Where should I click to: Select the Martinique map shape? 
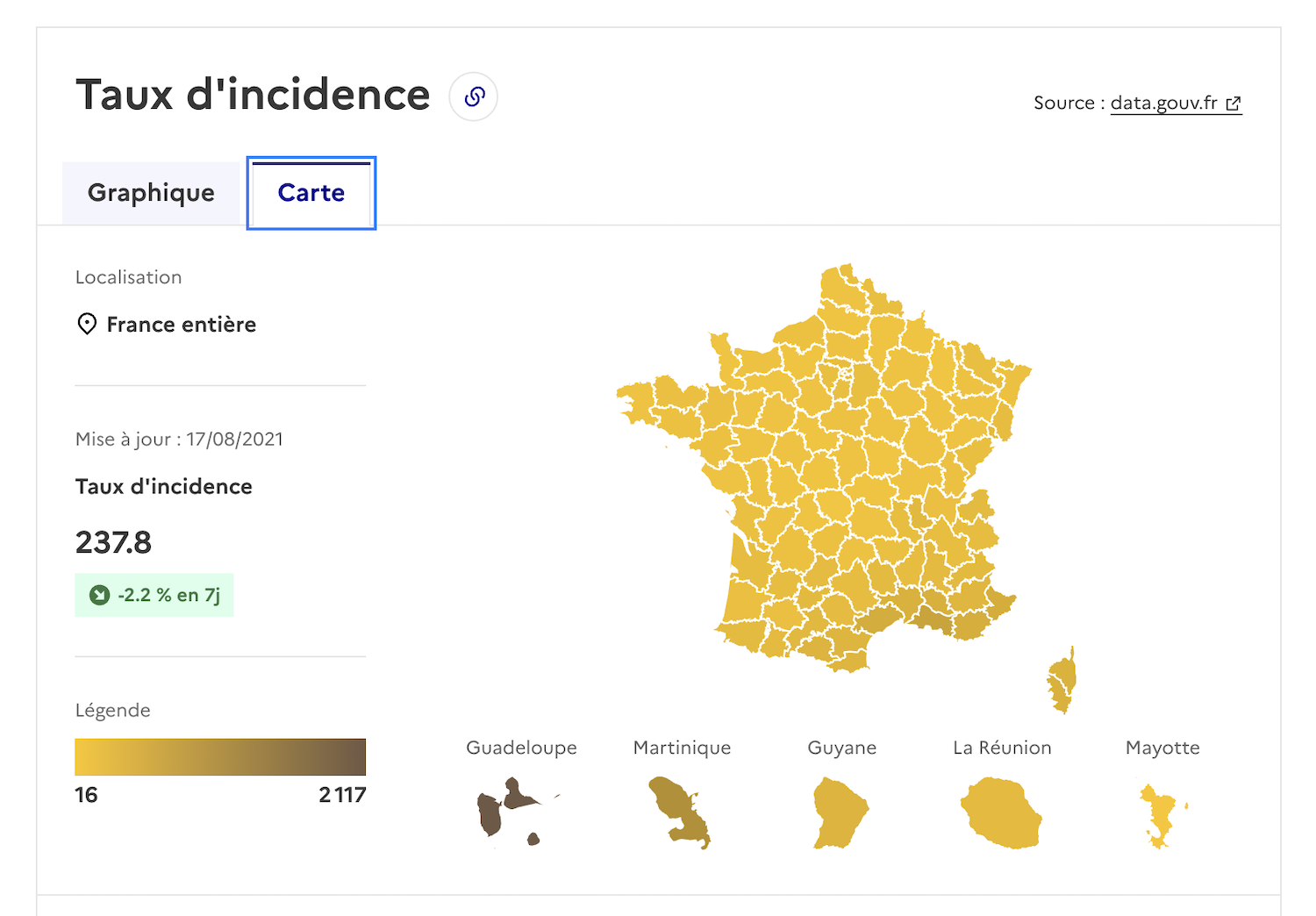(x=678, y=811)
